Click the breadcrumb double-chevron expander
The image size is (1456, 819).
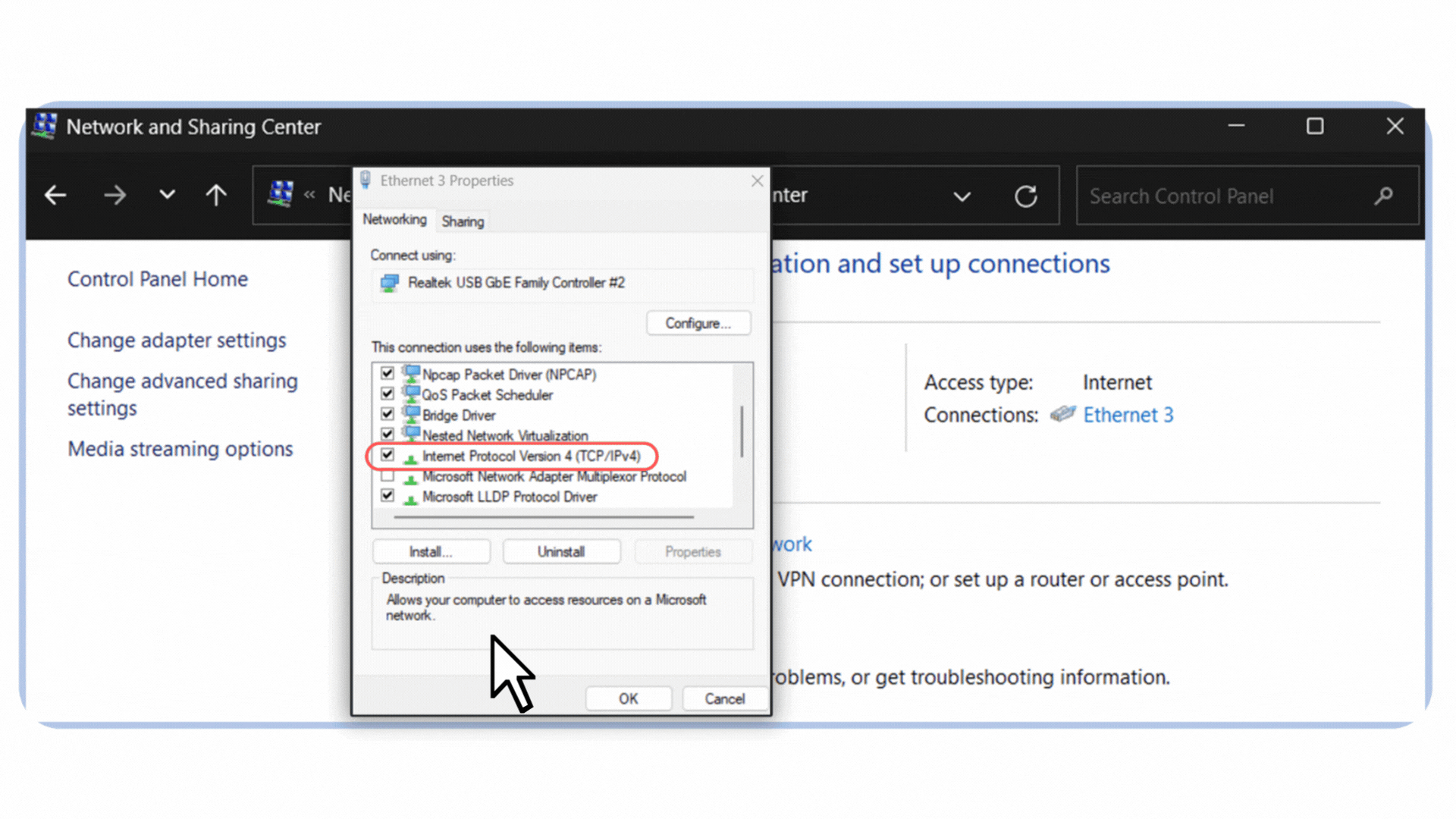point(309,195)
